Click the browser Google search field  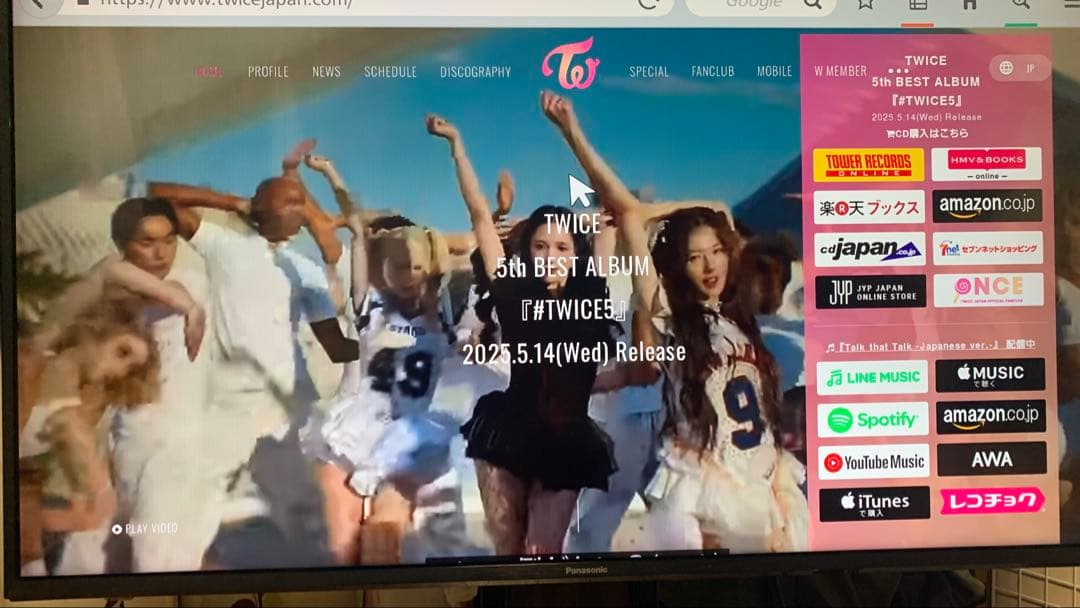(x=755, y=5)
